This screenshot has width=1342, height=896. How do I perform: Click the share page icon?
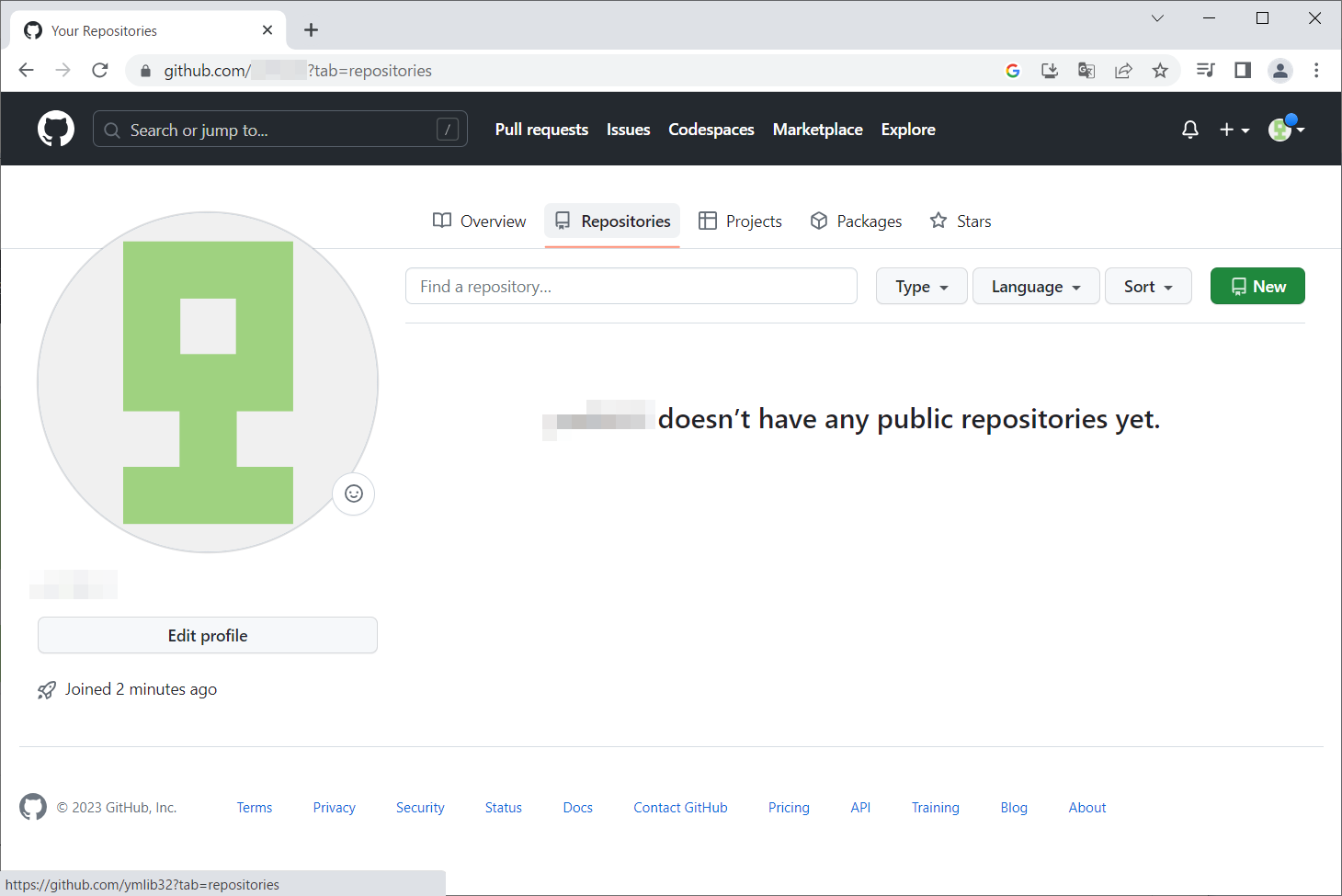coord(1123,71)
